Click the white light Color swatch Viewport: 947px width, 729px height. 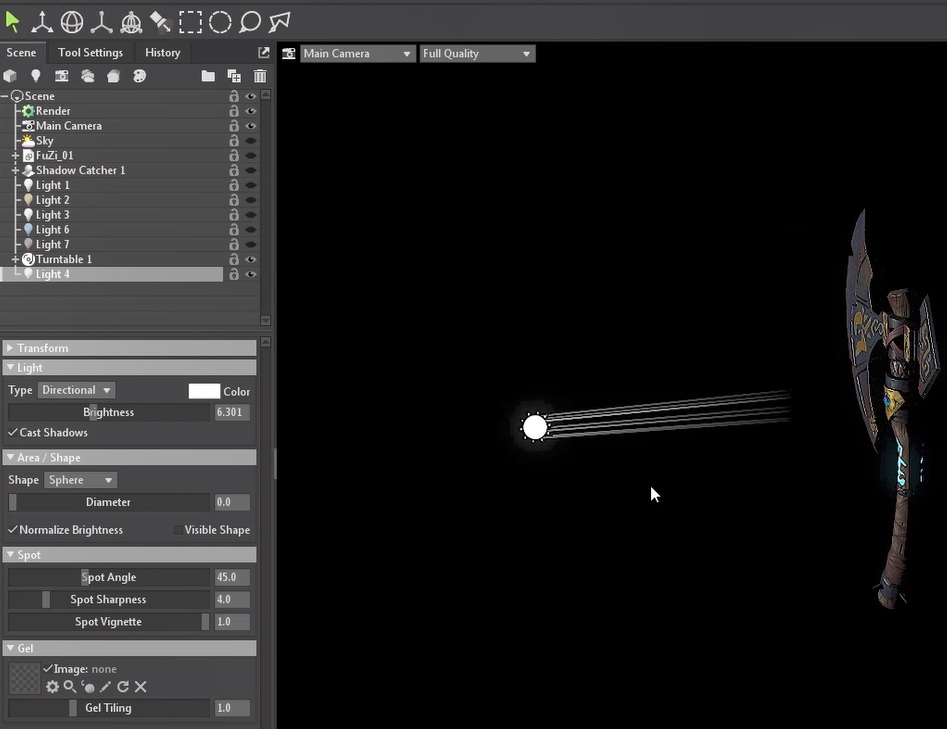204,391
